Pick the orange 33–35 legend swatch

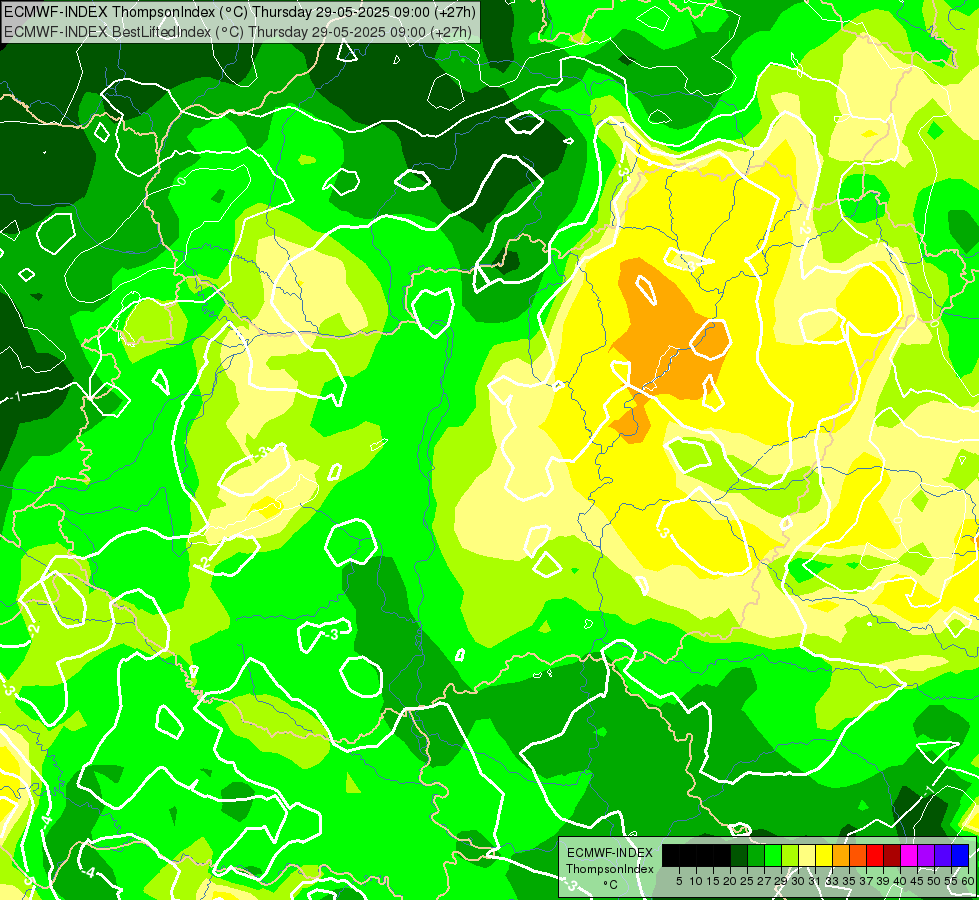coord(841,855)
